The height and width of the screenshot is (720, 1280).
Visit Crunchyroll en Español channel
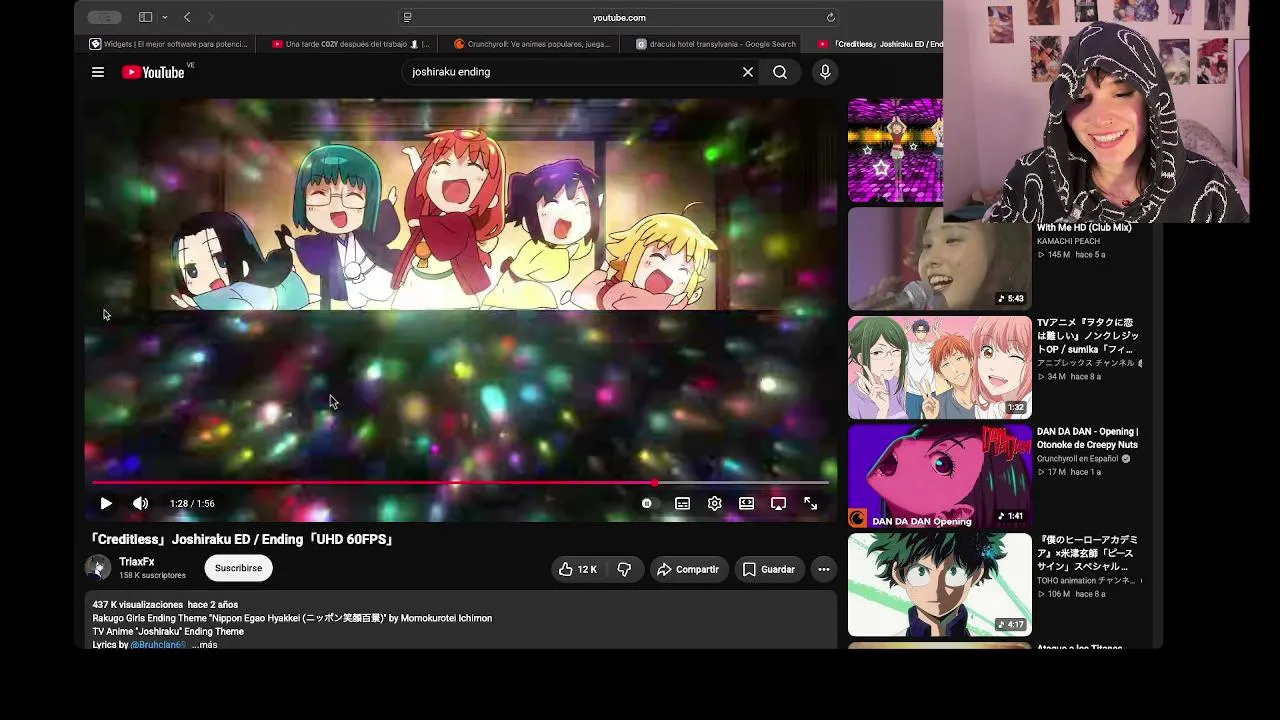(x=1078, y=459)
